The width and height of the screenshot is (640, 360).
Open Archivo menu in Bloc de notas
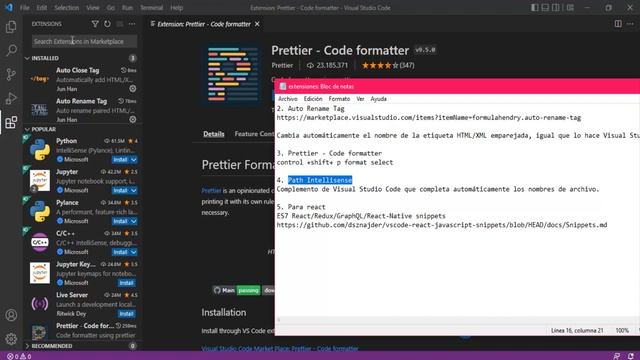tap(288, 99)
